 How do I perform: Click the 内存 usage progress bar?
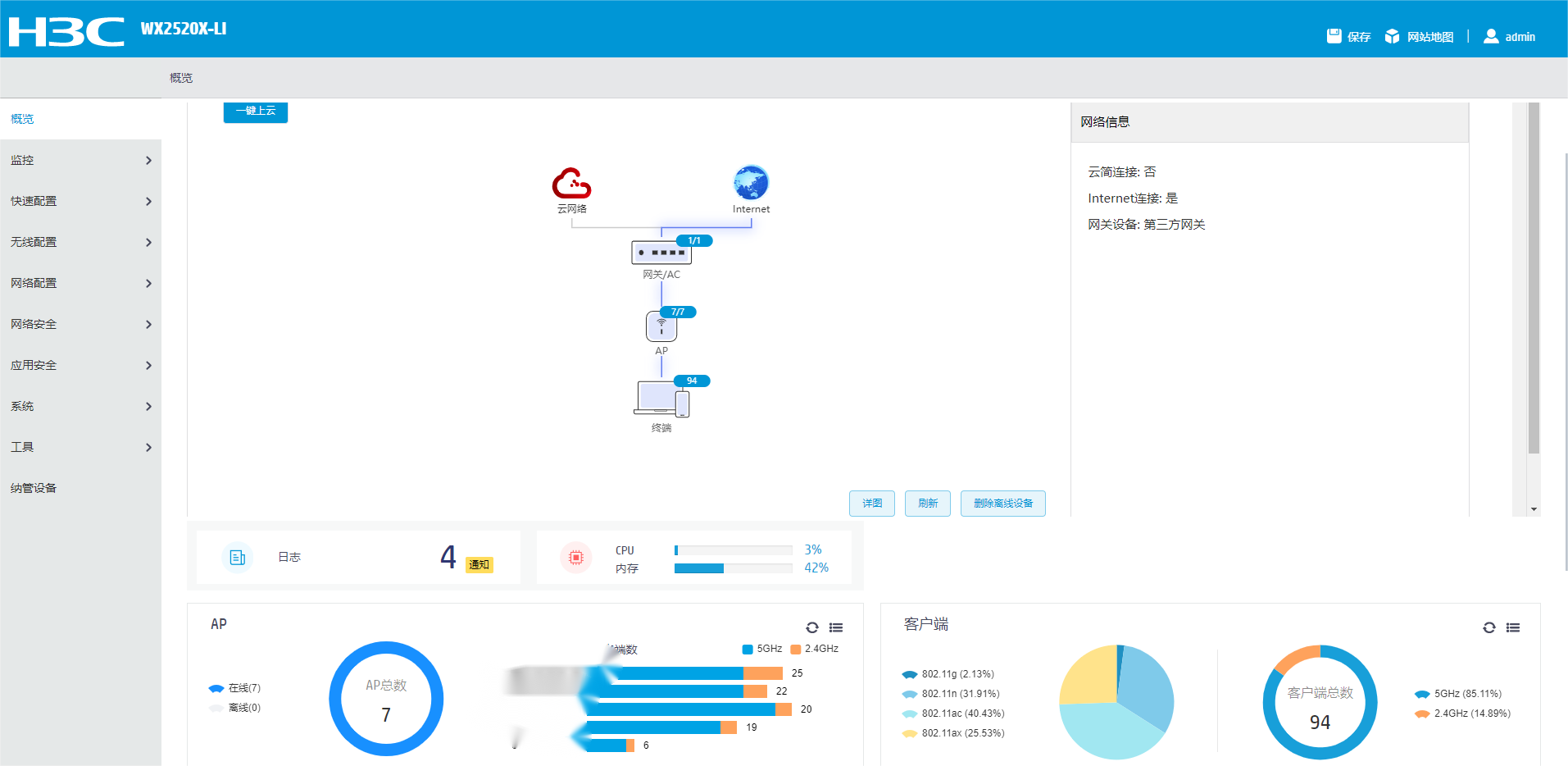pyautogui.click(x=734, y=568)
